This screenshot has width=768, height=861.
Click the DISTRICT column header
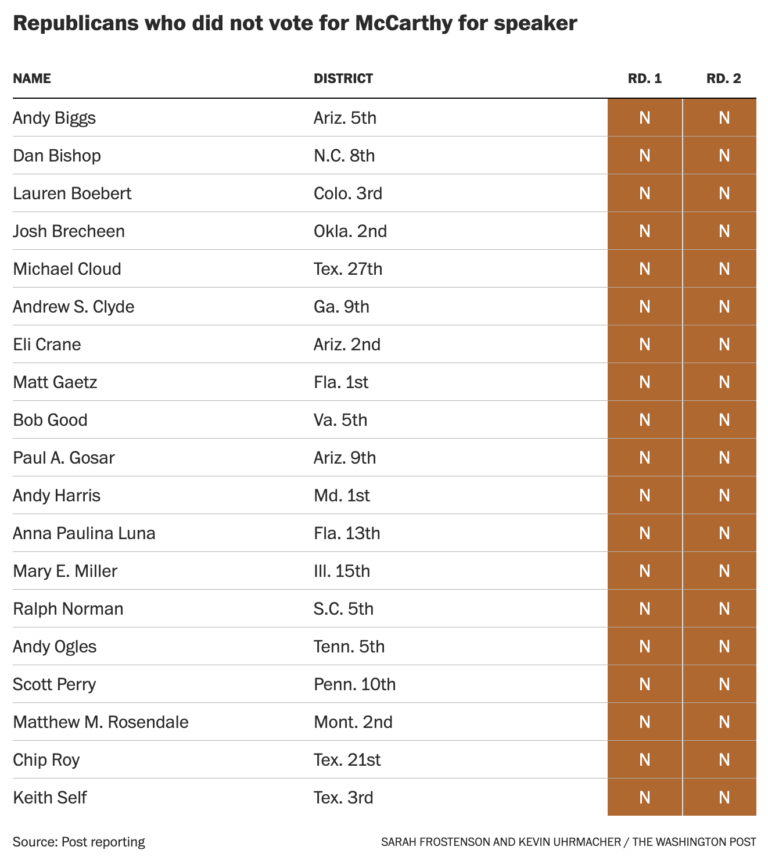click(x=343, y=78)
